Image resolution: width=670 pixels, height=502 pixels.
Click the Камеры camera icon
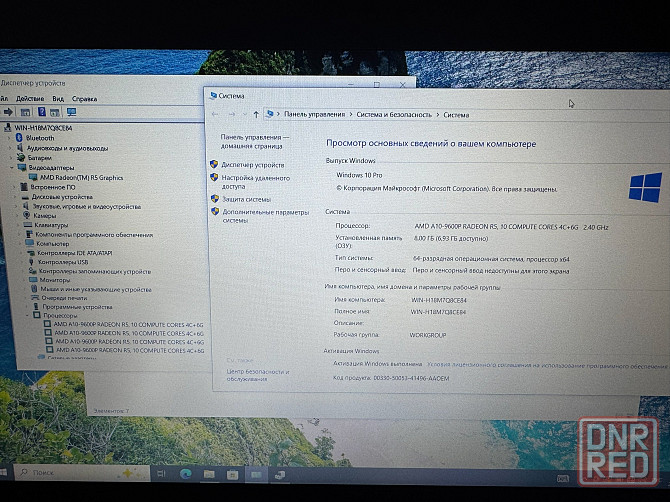(26, 215)
